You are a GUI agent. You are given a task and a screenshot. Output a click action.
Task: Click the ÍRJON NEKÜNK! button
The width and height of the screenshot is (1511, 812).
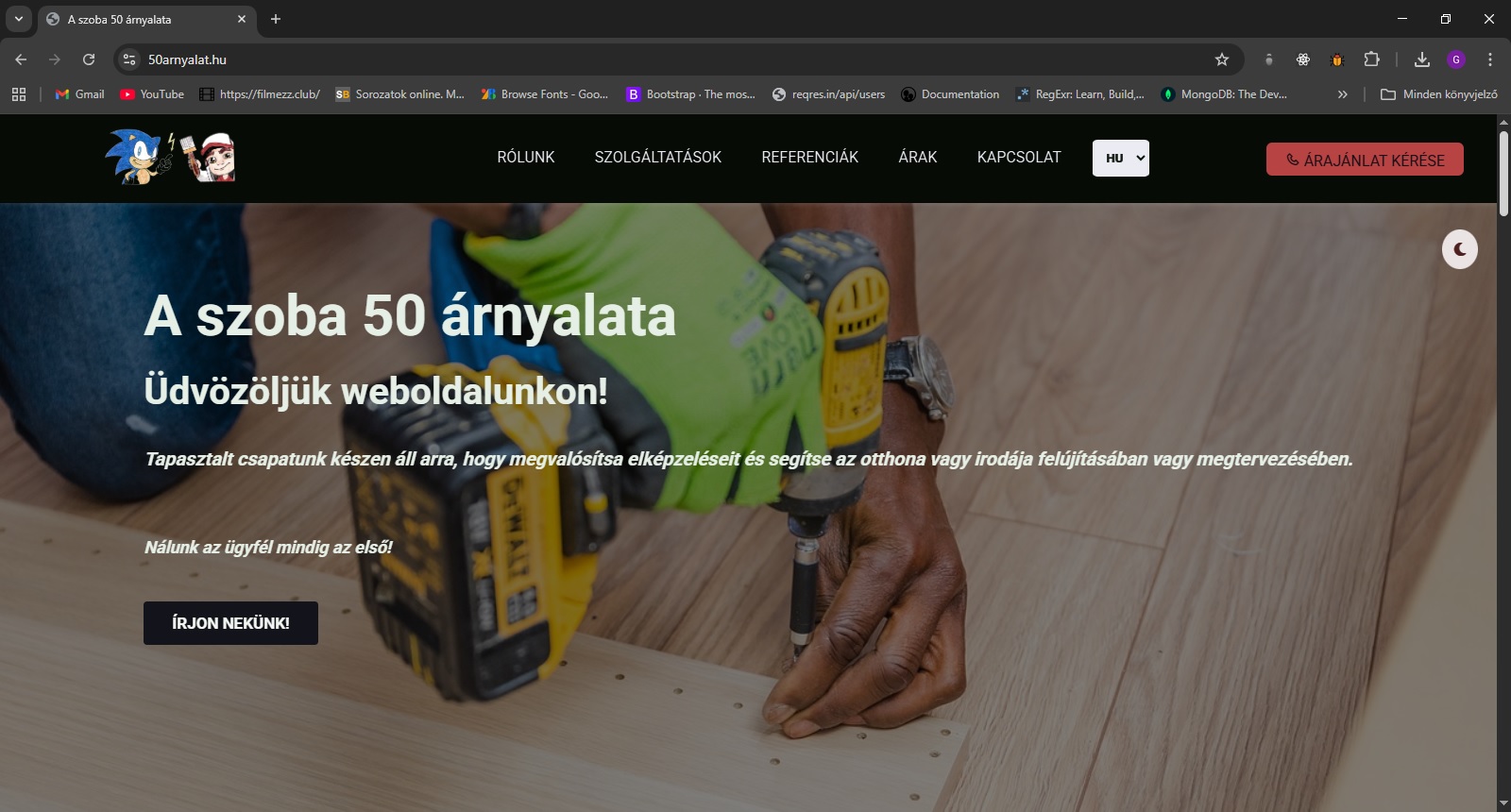230,623
